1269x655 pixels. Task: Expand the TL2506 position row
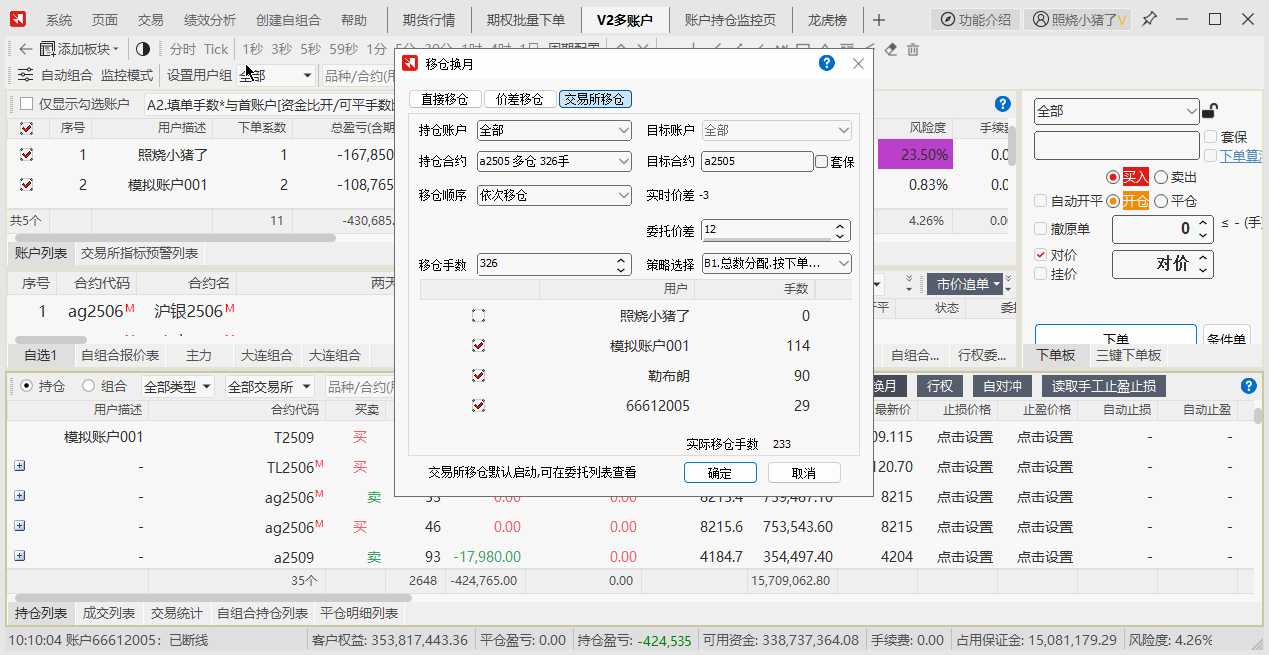pyautogui.click(x=20, y=467)
